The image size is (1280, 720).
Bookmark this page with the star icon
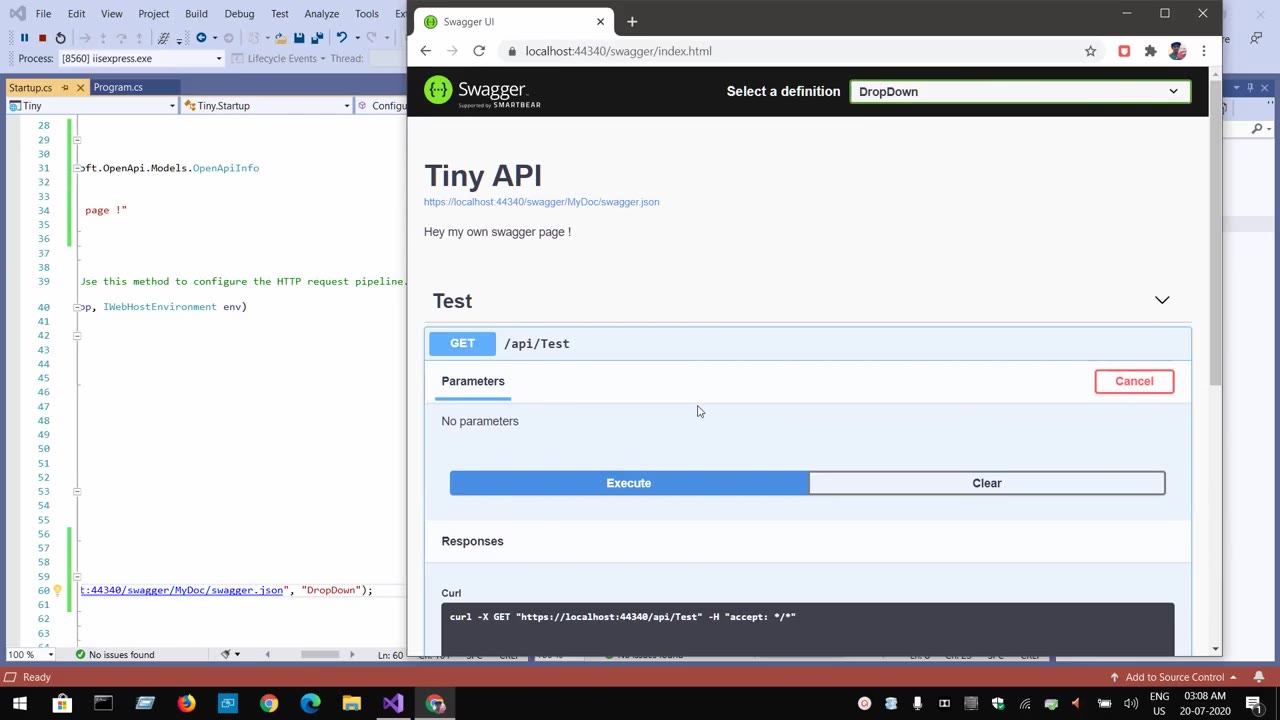click(x=1090, y=51)
